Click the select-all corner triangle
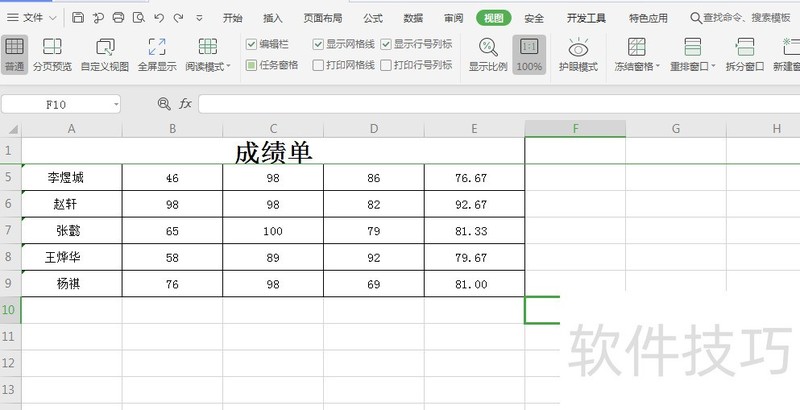800x410 pixels. pyautogui.click(x=11, y=129)
